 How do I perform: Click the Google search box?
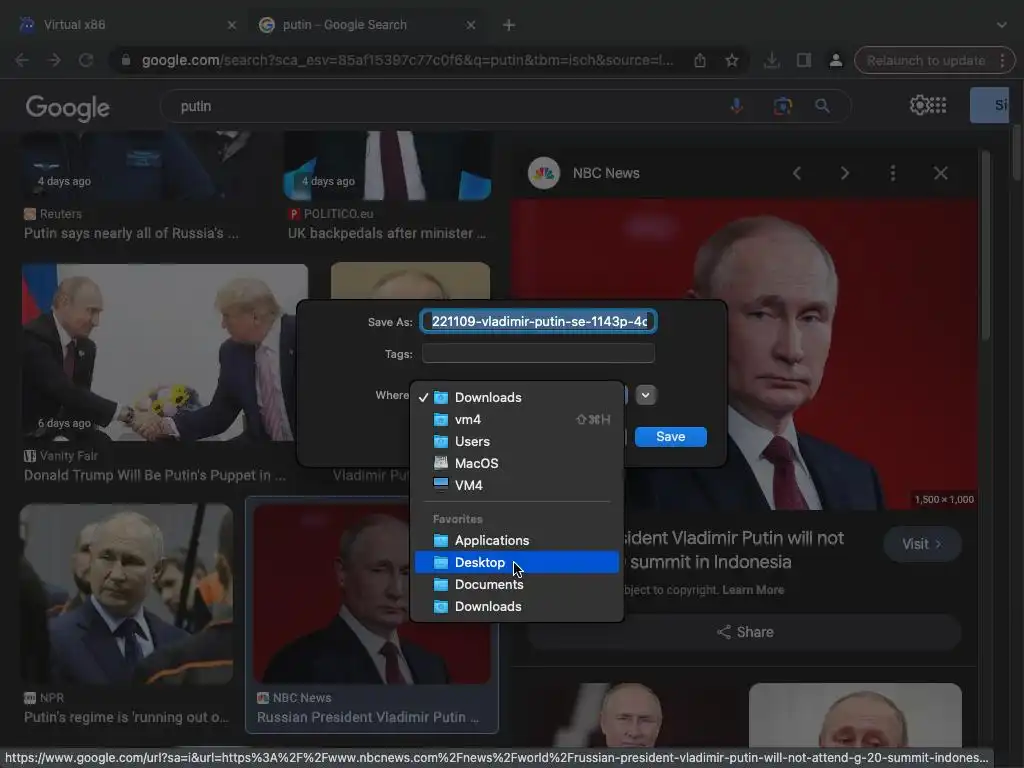pos(444,106)
